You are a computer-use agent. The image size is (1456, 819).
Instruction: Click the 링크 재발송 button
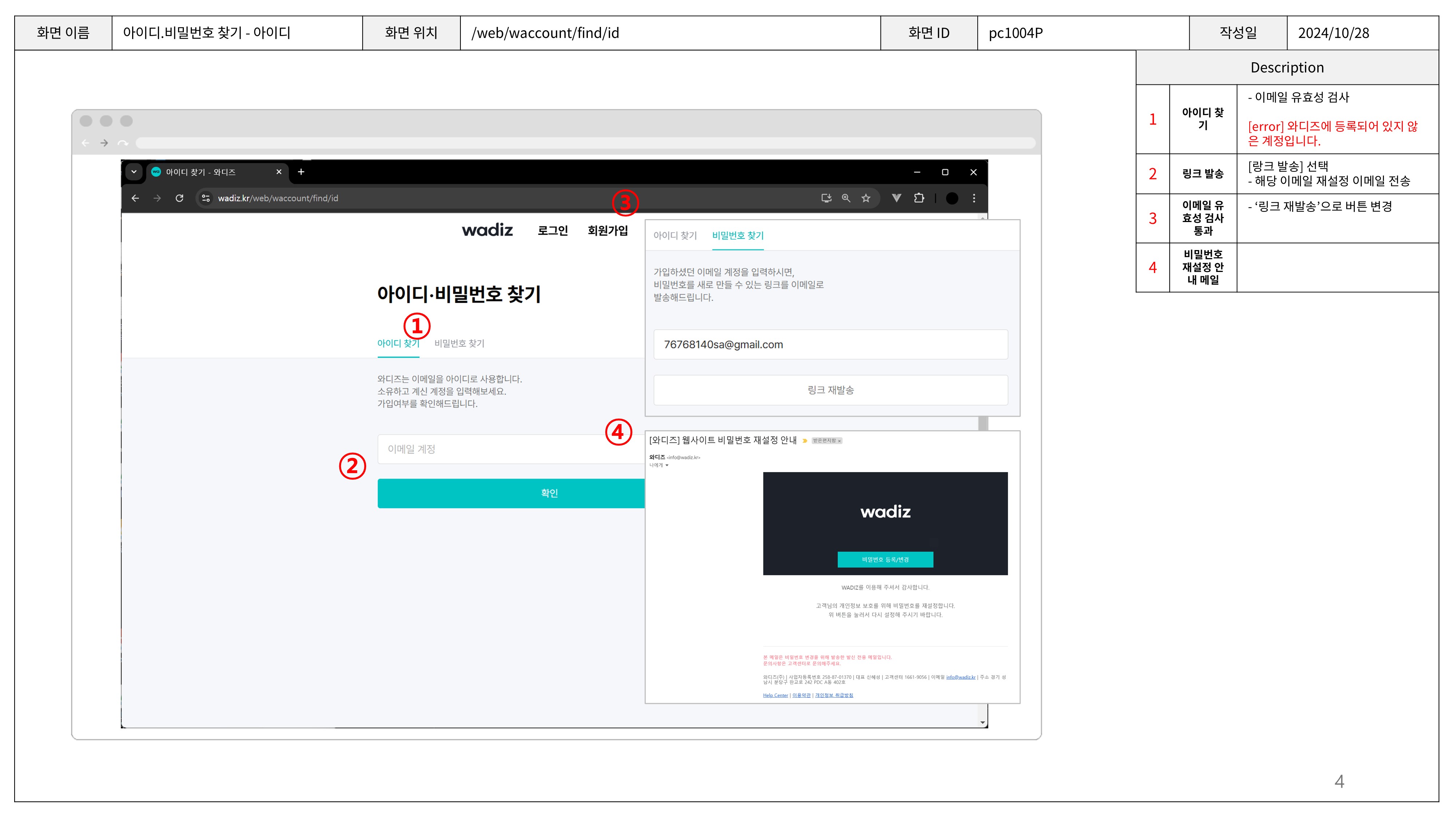tap(830, 390)
